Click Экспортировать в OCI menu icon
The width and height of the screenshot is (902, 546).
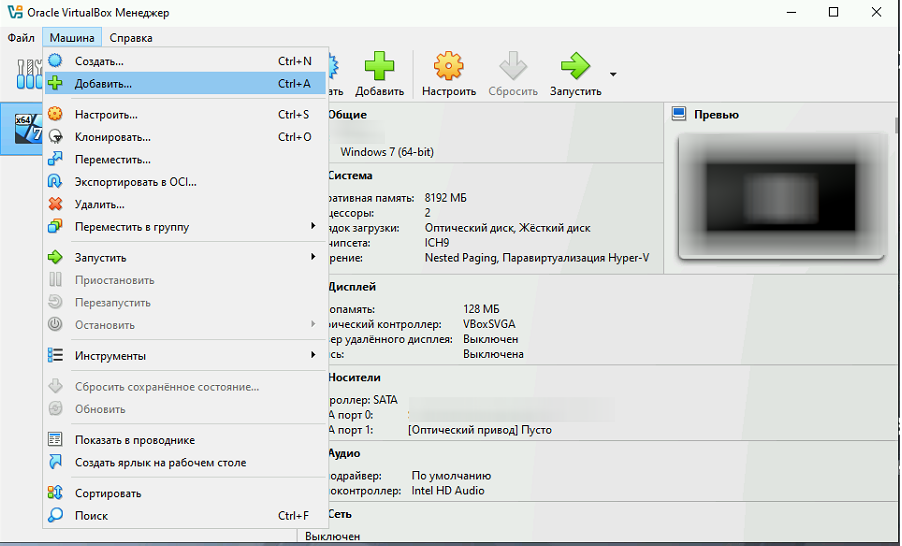(56, 182)
